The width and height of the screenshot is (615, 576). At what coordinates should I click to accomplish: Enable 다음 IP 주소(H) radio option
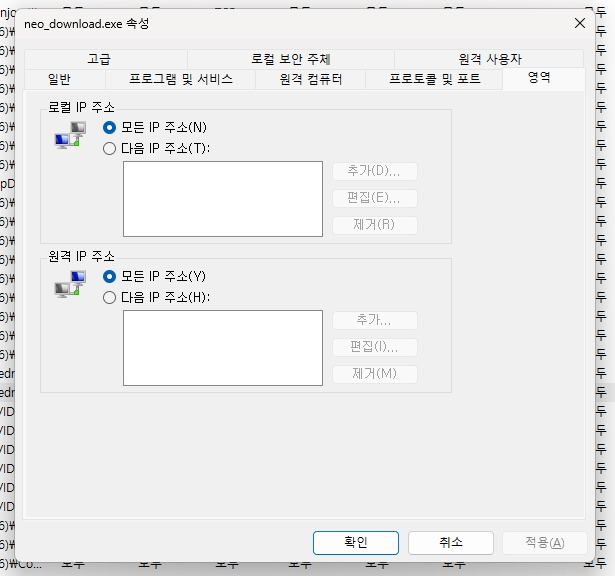click(x=109, y=297)
